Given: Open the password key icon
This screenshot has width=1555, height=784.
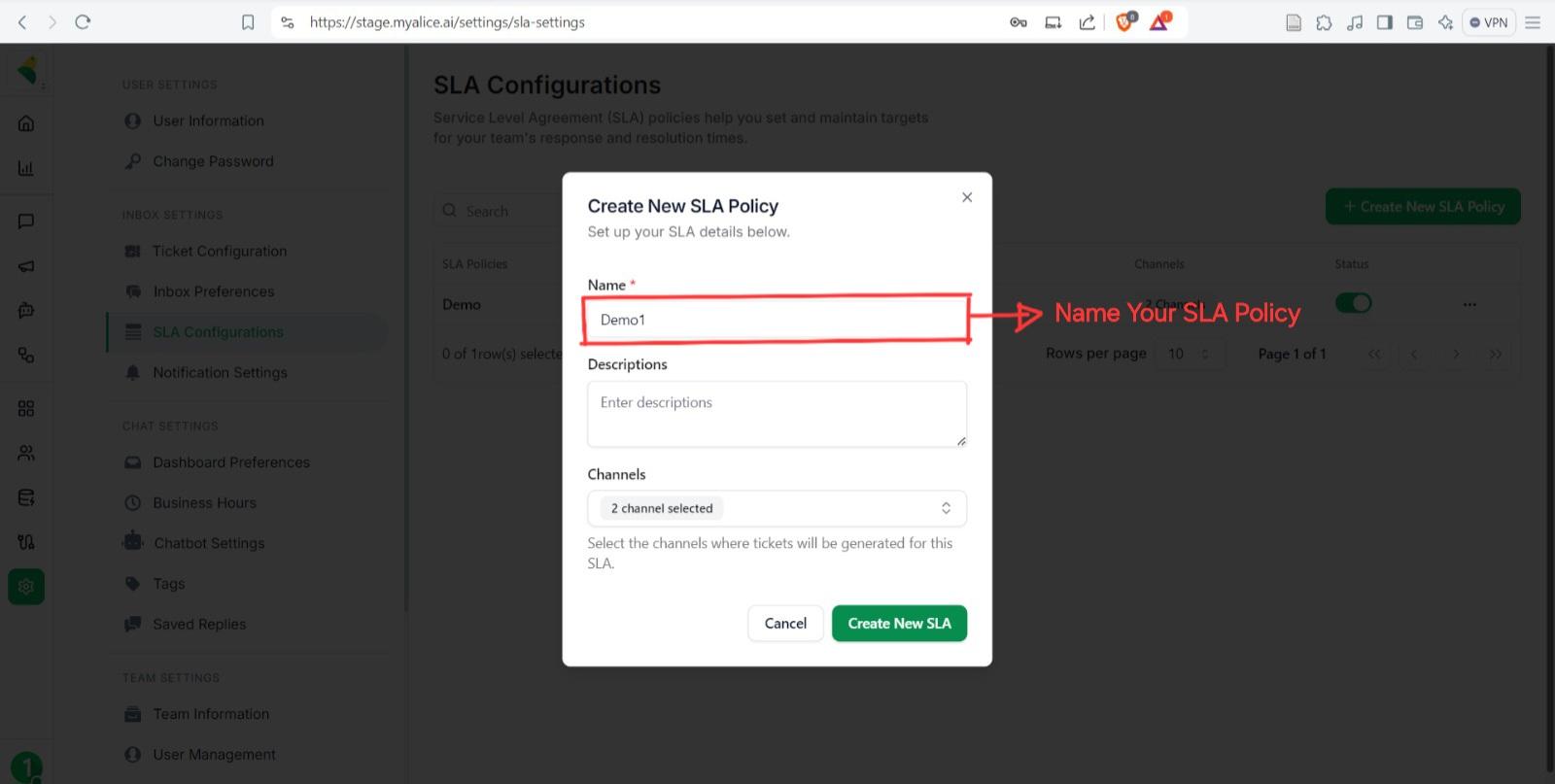Looking at the screenshot, I should coord(1019,22).
